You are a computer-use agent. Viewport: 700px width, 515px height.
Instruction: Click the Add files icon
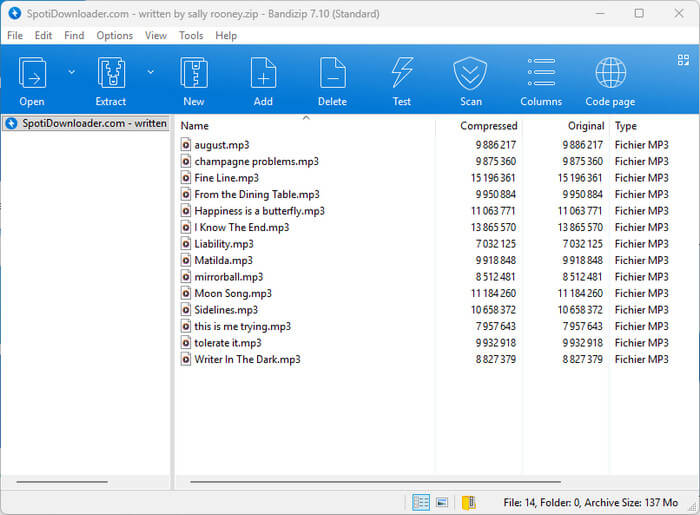263,73
